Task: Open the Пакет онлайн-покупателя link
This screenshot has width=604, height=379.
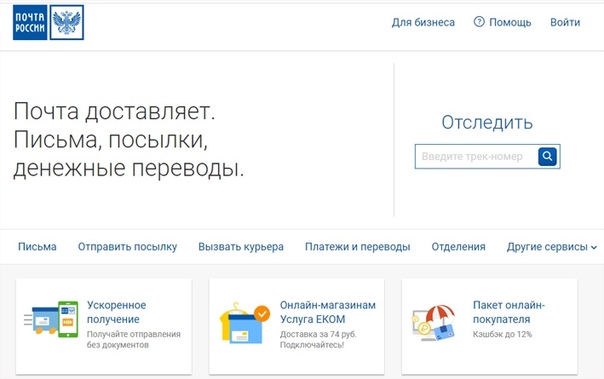Action: 509,312
